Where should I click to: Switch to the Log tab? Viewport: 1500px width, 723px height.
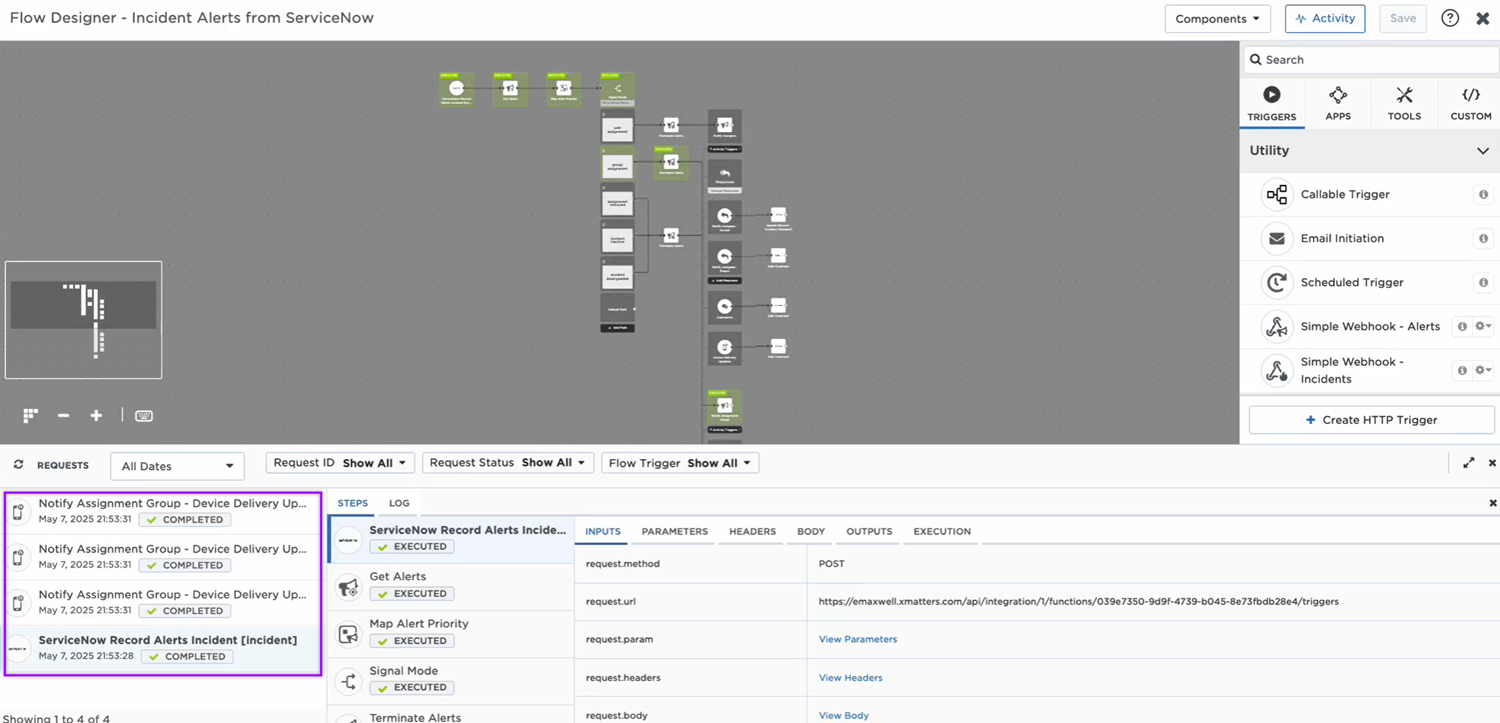point(399,503)
